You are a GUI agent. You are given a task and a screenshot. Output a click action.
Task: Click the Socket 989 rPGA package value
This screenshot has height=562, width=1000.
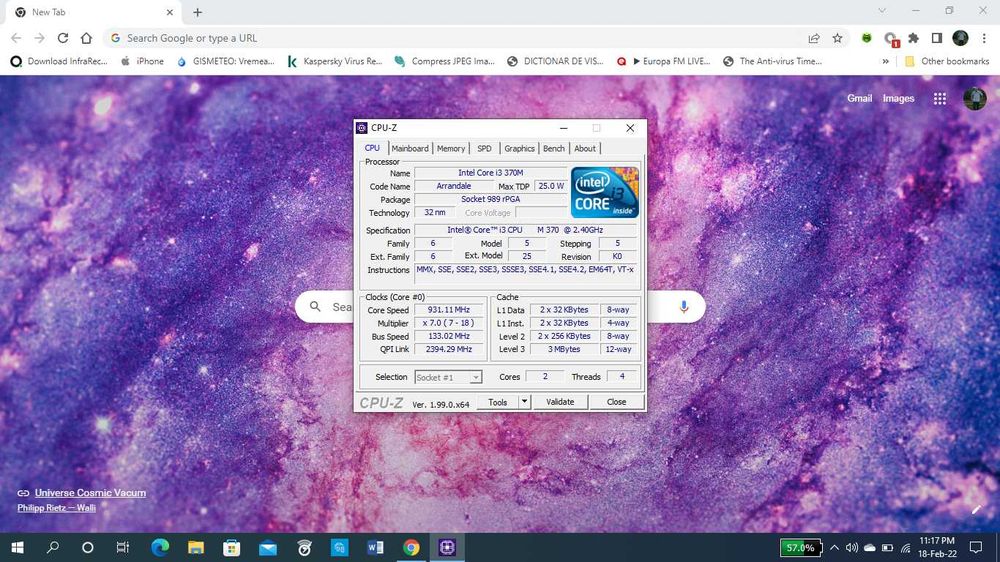[490, 199]
